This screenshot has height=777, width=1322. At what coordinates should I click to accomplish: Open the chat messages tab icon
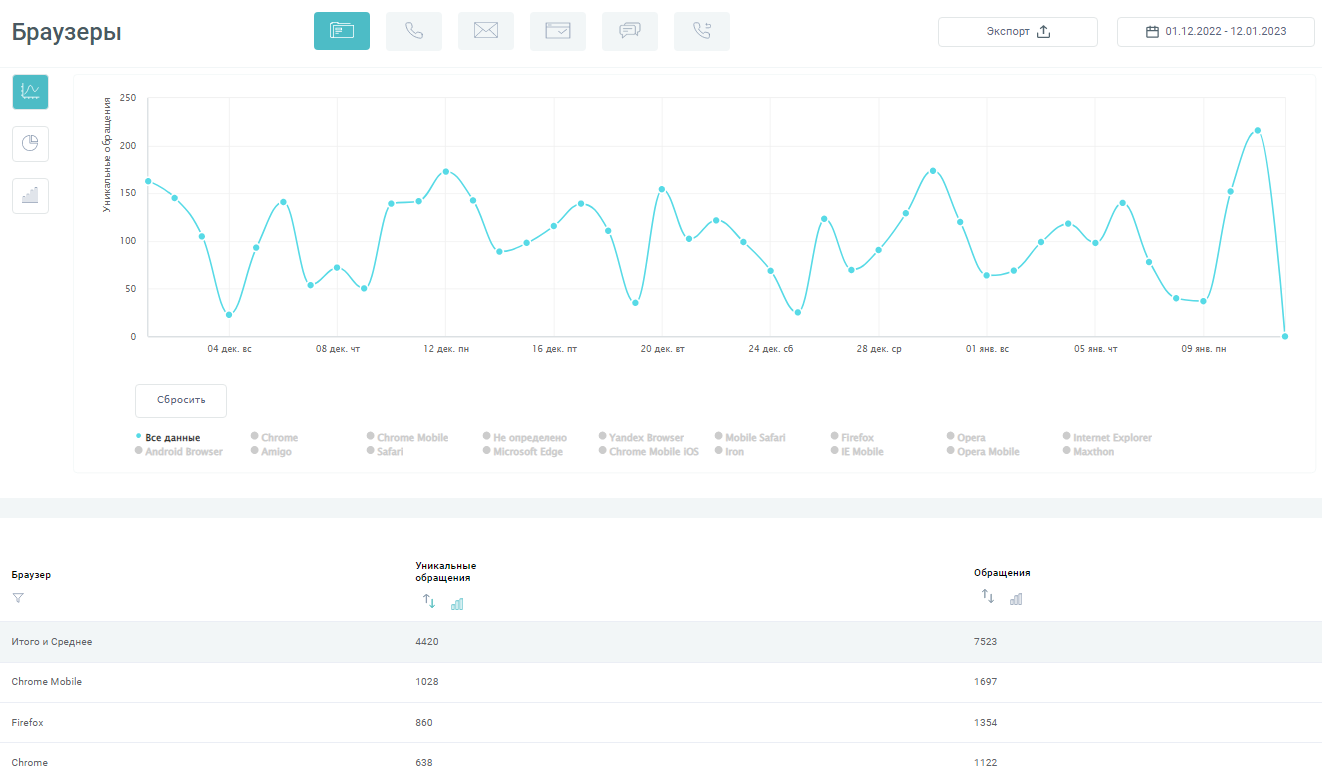pyautogui.click(x=630, y=31)
